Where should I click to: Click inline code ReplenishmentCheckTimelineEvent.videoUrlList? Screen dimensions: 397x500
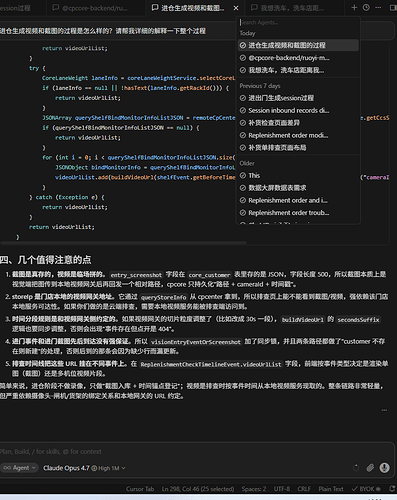pyautogui.click(x=211, y=364)
